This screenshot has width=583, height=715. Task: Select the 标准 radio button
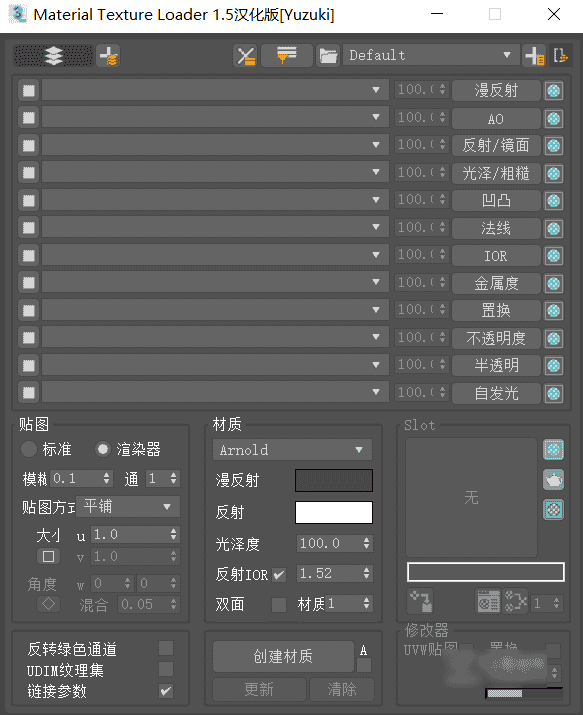pyautogui.click(x=29, y=449)
